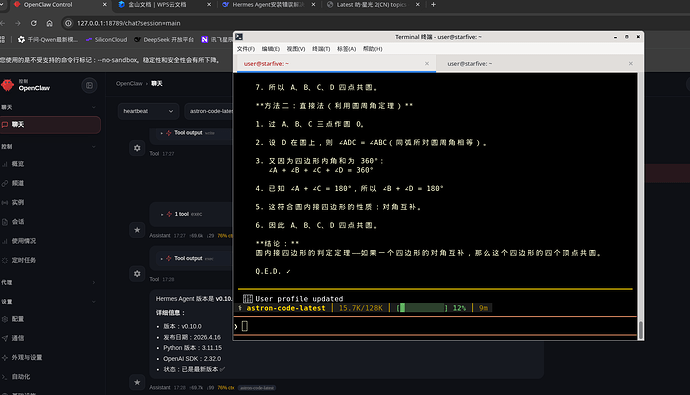Click the star avatar at Assistant 17:27
Image resolution: width=690 pixels, height=395 pixels.
(x=137, y=230)
